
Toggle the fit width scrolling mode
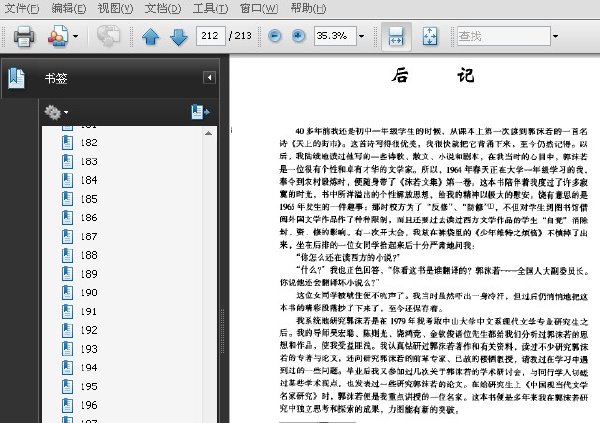396,36
